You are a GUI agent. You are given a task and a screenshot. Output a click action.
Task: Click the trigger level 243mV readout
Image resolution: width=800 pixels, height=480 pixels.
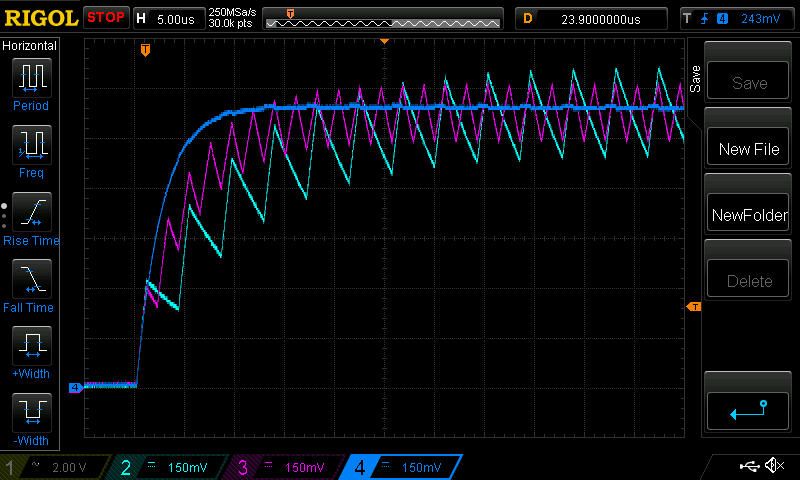click(760, 19)
